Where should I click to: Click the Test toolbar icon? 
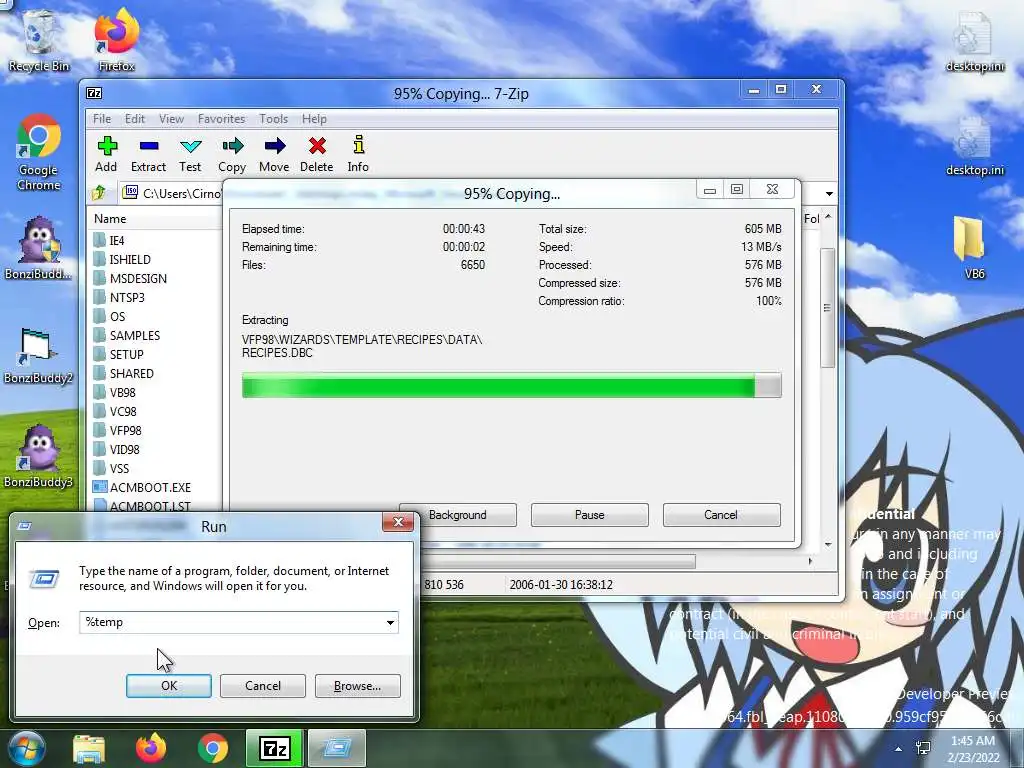190,154
